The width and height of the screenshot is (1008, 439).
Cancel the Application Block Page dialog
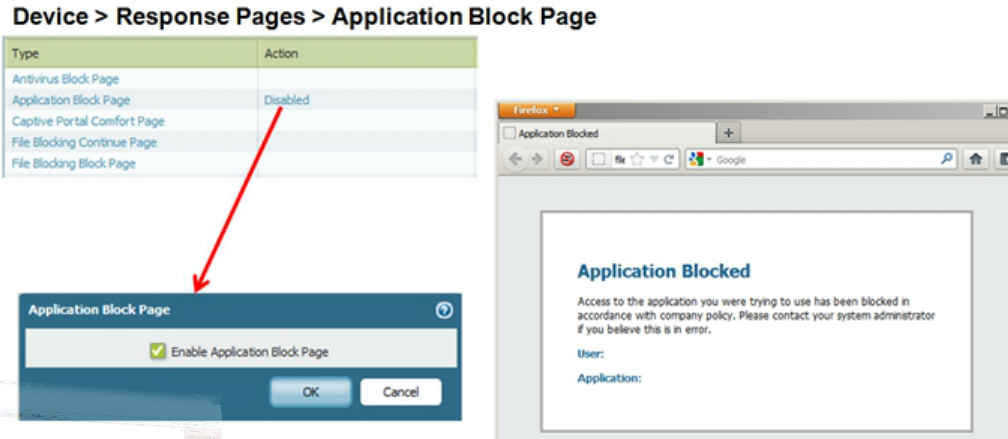[x=401, y=392]
